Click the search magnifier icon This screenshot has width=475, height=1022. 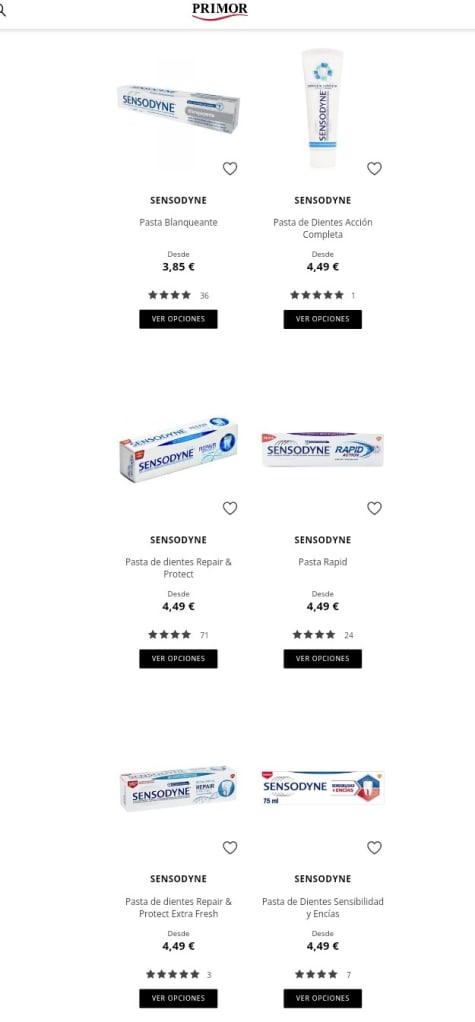pos(2,10)
